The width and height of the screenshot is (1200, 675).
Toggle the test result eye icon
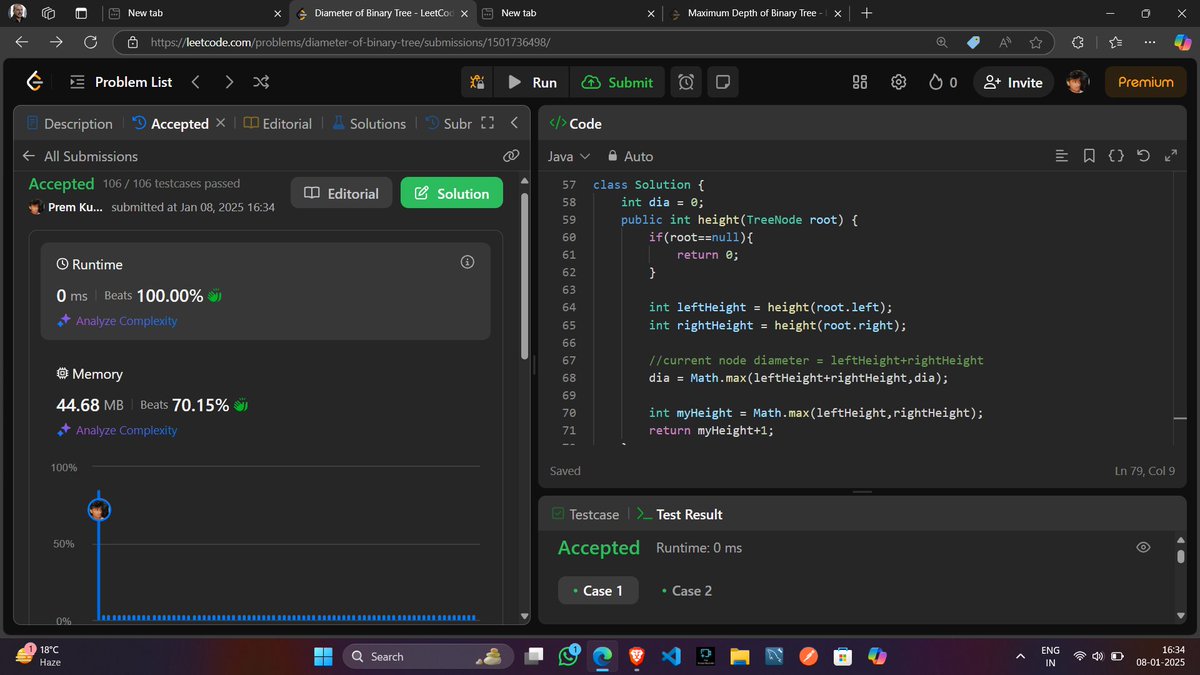1144,547
